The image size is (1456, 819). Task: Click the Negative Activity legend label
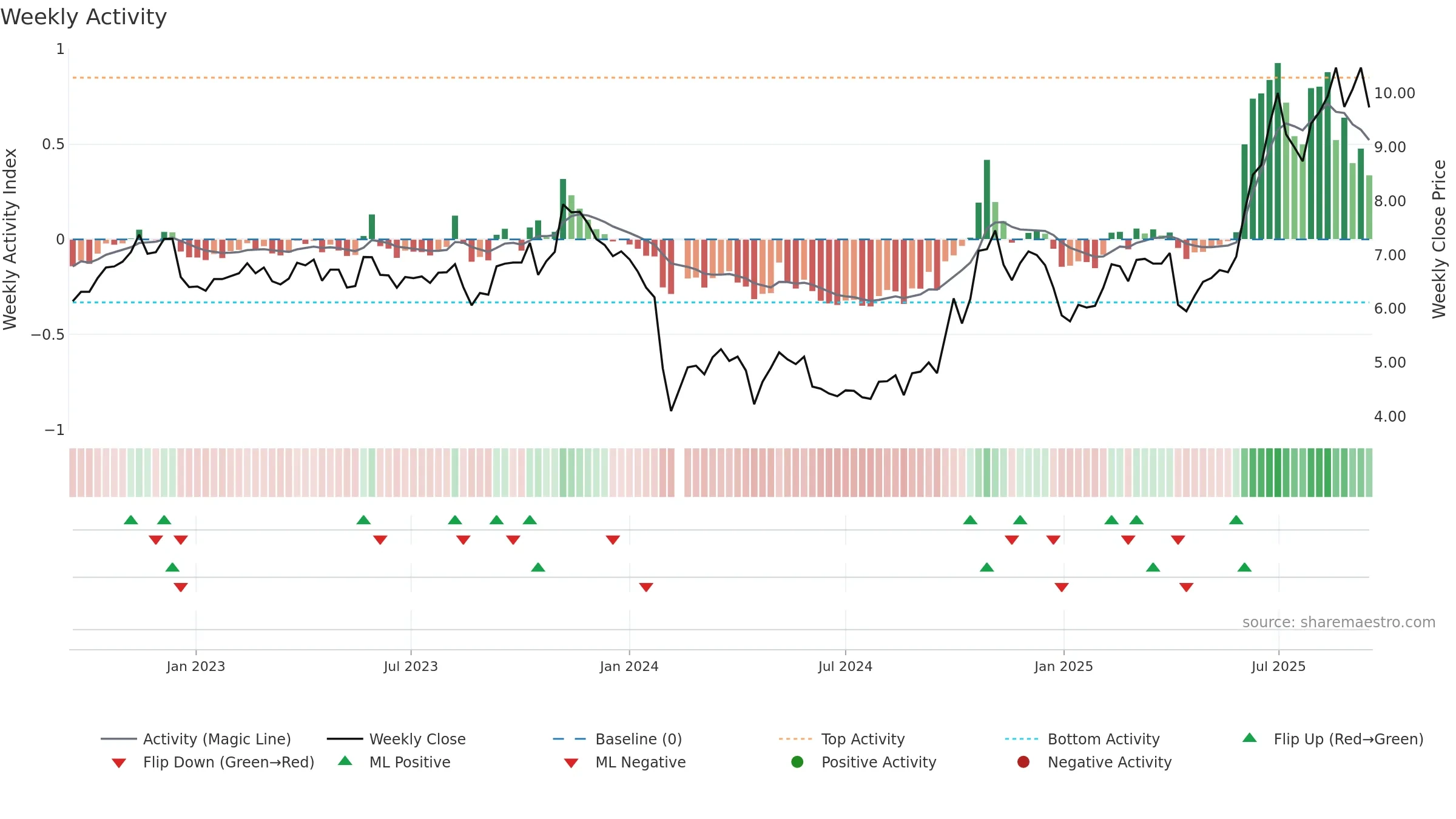click(x=1110, y=762)
